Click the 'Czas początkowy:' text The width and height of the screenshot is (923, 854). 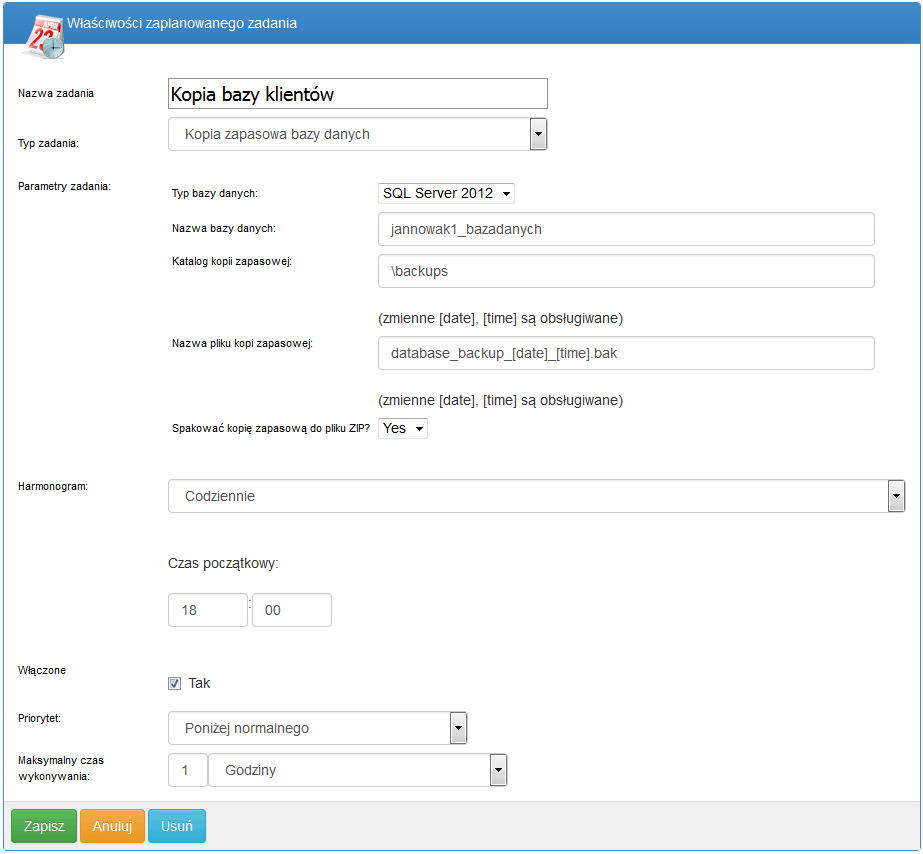[x=223, y=563]
